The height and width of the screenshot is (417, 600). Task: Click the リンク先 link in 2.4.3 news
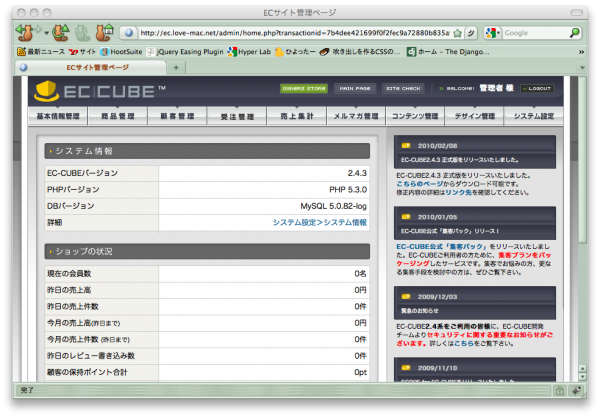pos(458,192)
